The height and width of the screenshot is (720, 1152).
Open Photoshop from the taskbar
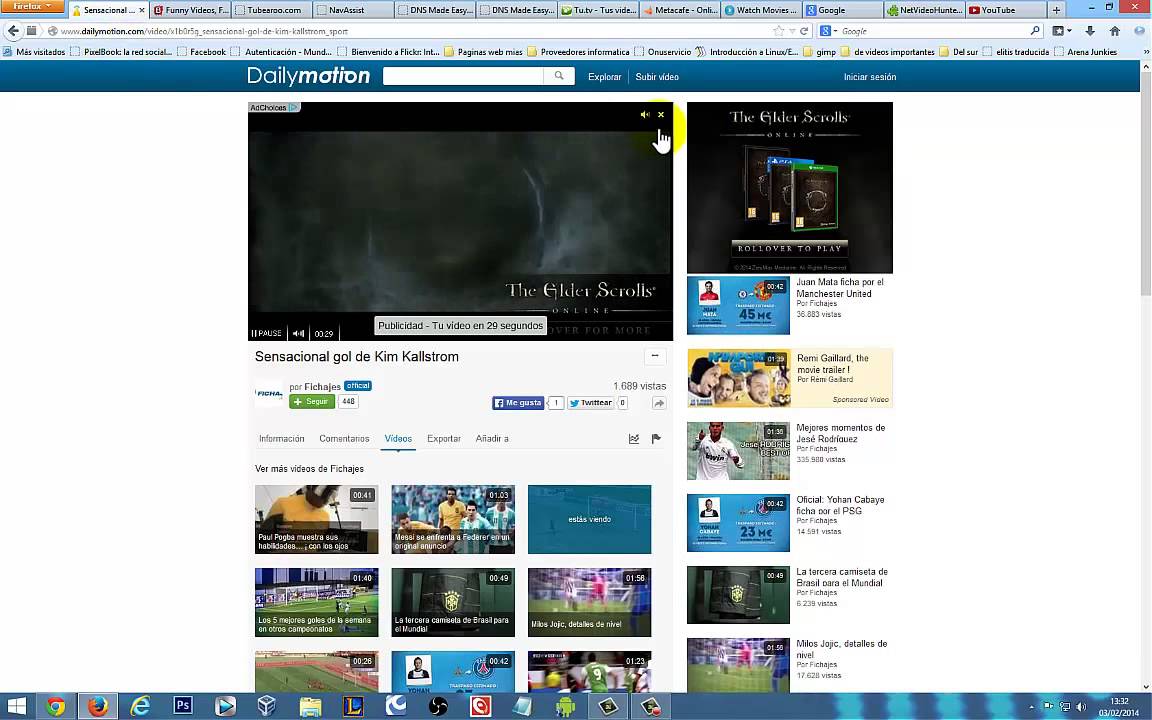coord(182,707)
